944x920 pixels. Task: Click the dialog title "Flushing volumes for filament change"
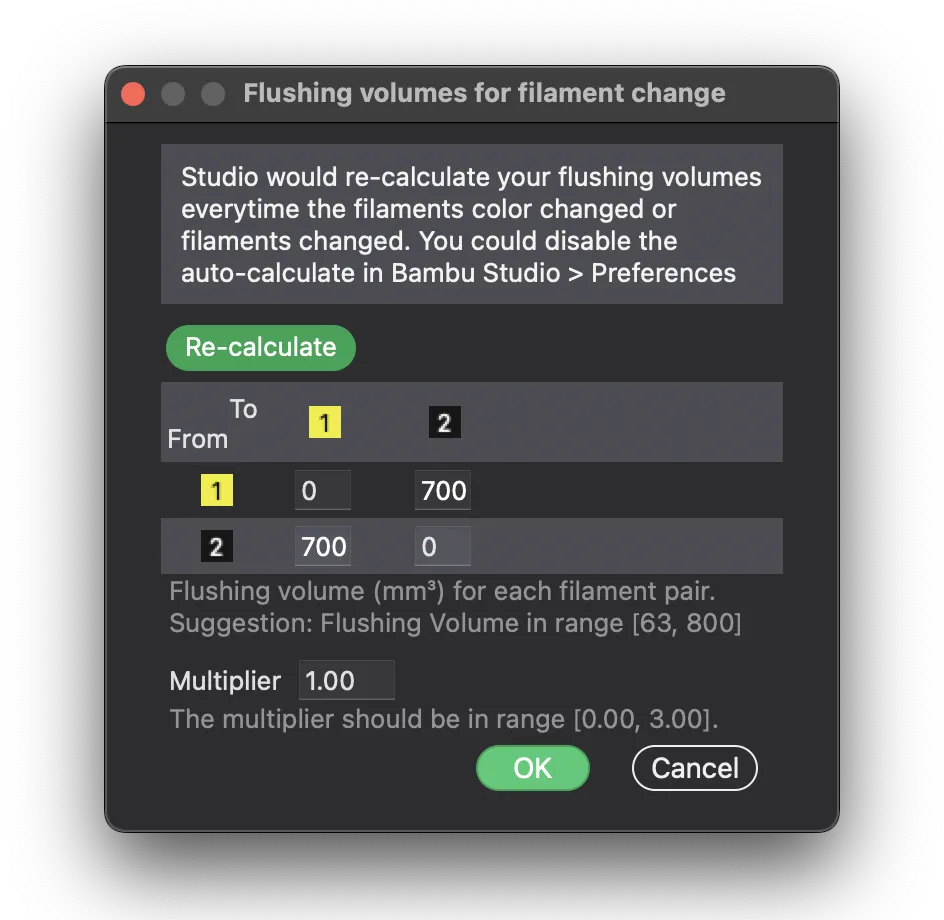[485, 94]
